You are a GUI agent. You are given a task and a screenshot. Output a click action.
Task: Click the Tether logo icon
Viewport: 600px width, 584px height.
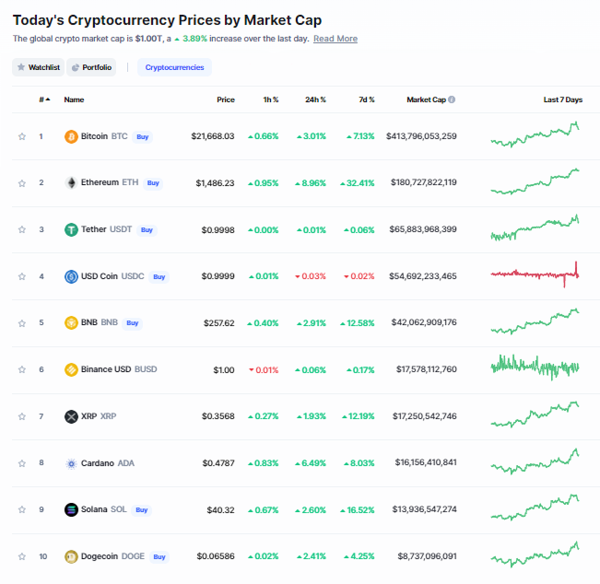71,230
